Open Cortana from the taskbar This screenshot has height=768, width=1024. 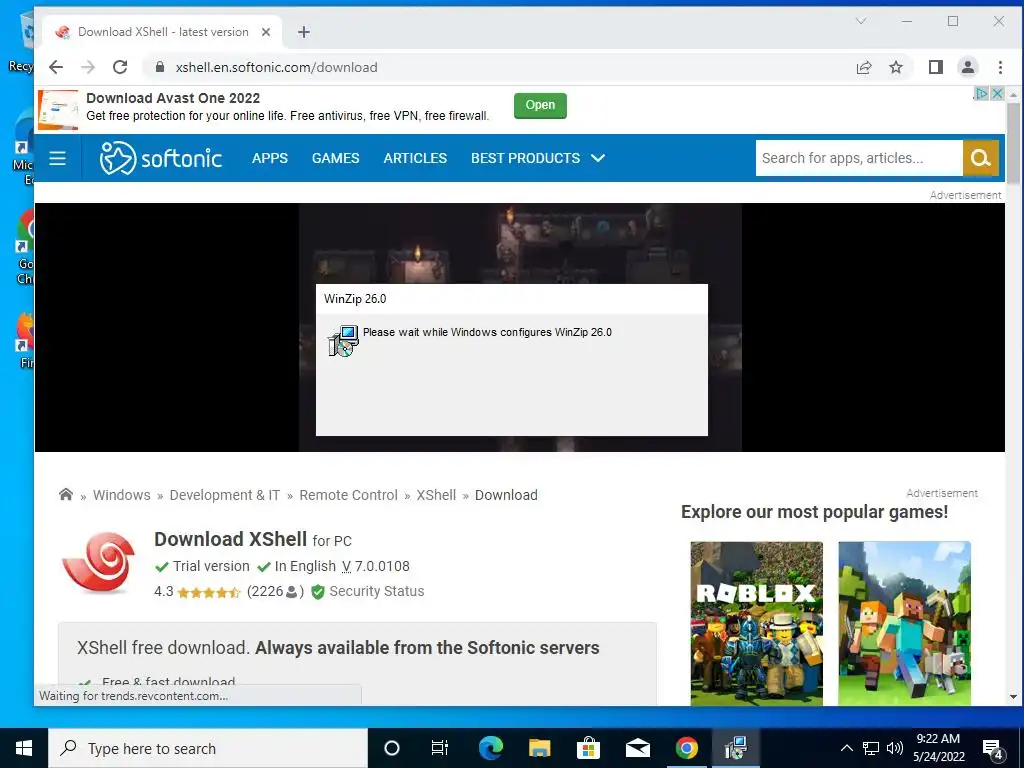coord(391,748)
